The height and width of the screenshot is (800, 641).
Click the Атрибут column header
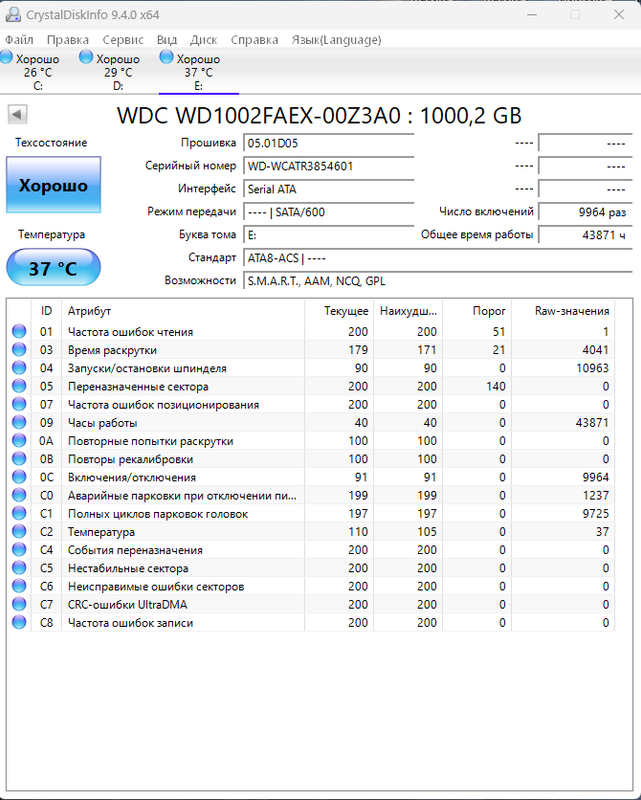[183, 311]
